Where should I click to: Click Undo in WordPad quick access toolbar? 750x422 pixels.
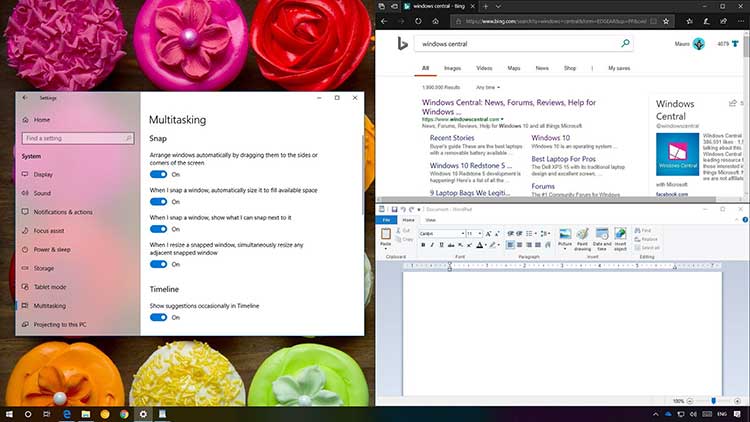(403, 209)
